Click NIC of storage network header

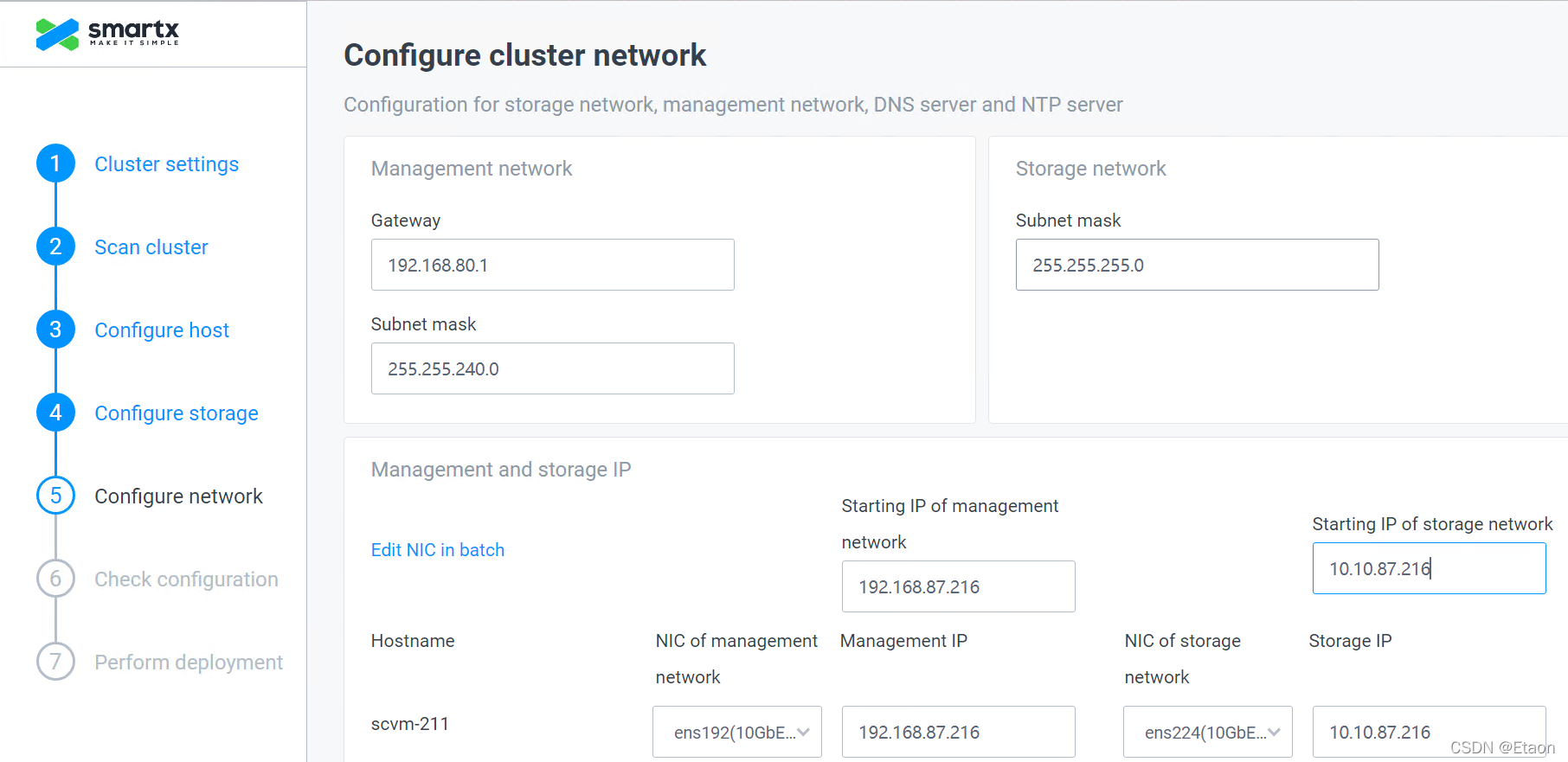coord(1182,659)
